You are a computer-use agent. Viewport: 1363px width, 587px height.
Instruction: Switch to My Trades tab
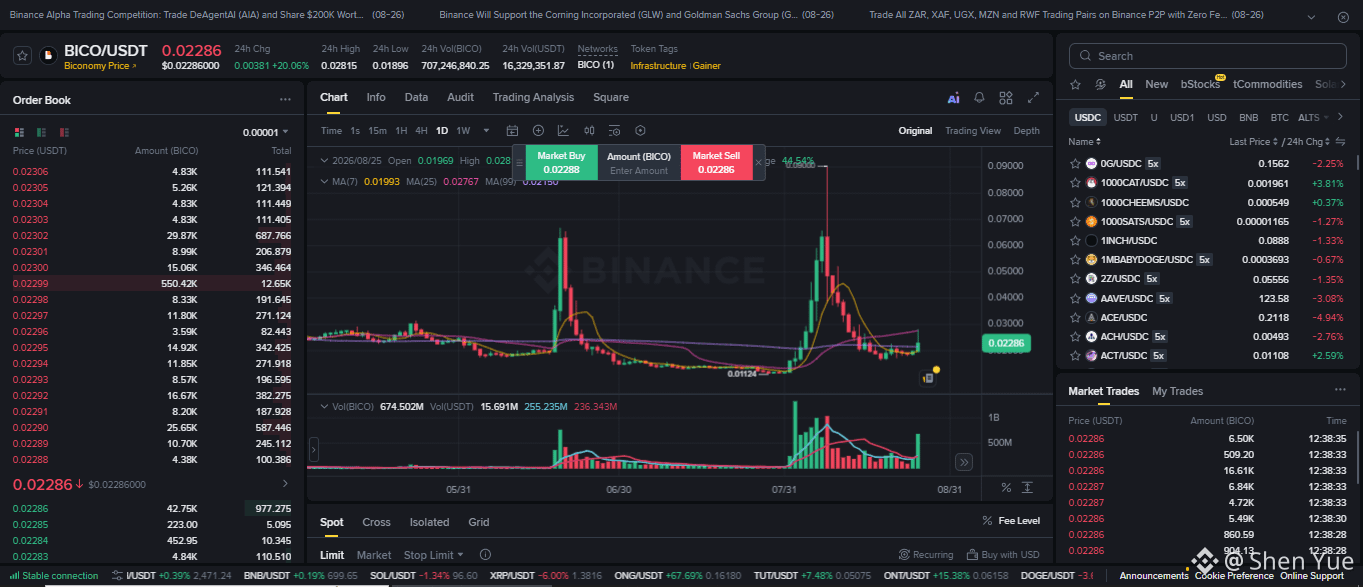pyautogui.click(x=1178, y=391)
